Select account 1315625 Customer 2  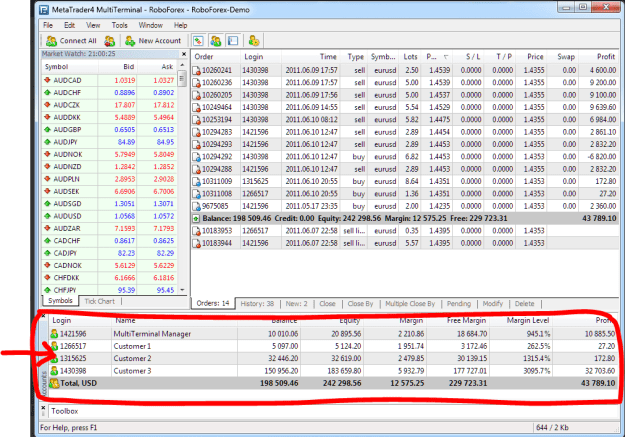(x=333, y=358)
